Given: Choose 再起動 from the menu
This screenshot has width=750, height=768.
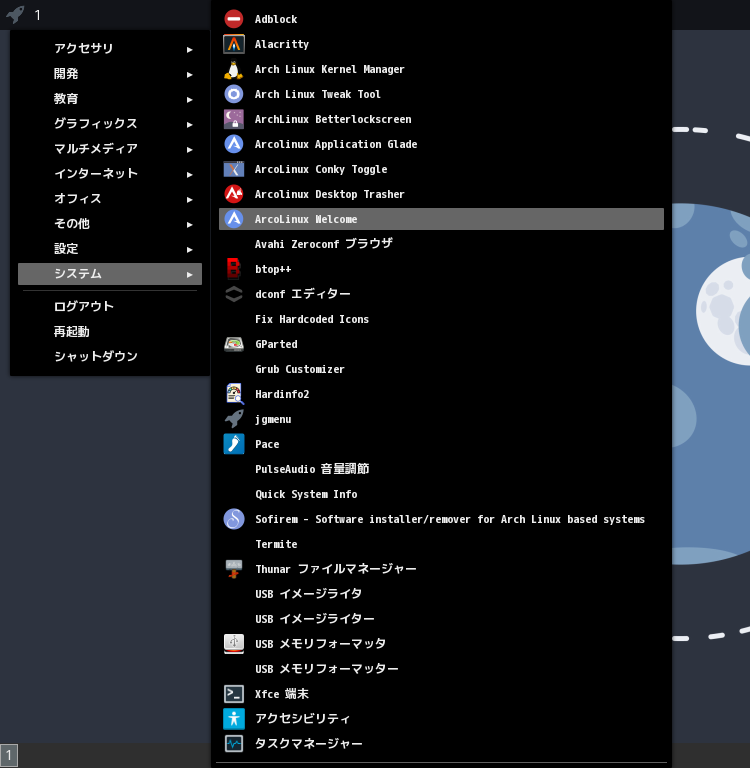Looking at the screenshot, I should [110, 332].
